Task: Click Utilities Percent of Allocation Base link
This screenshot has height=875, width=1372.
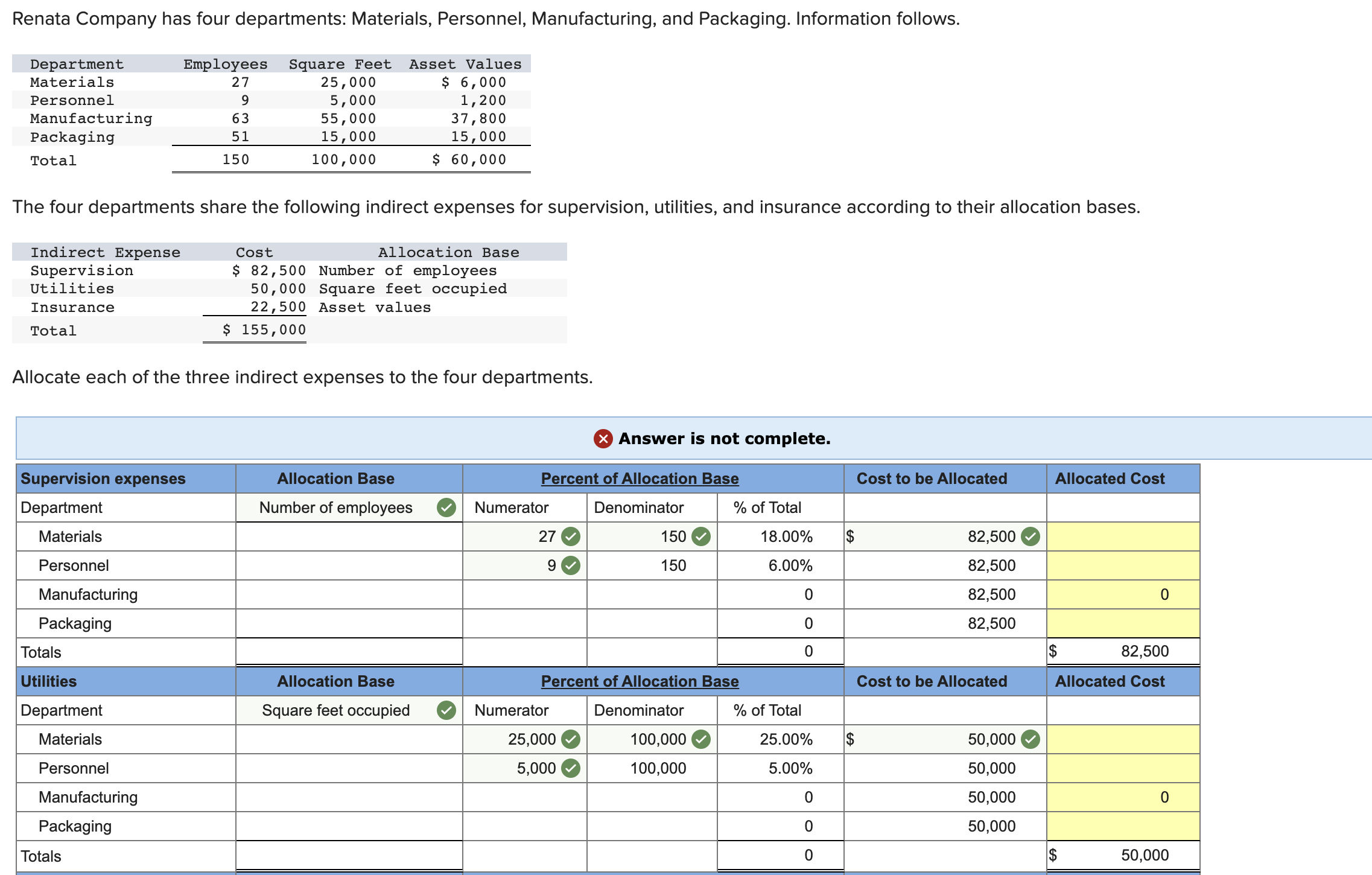Action: tap(640, 681)
